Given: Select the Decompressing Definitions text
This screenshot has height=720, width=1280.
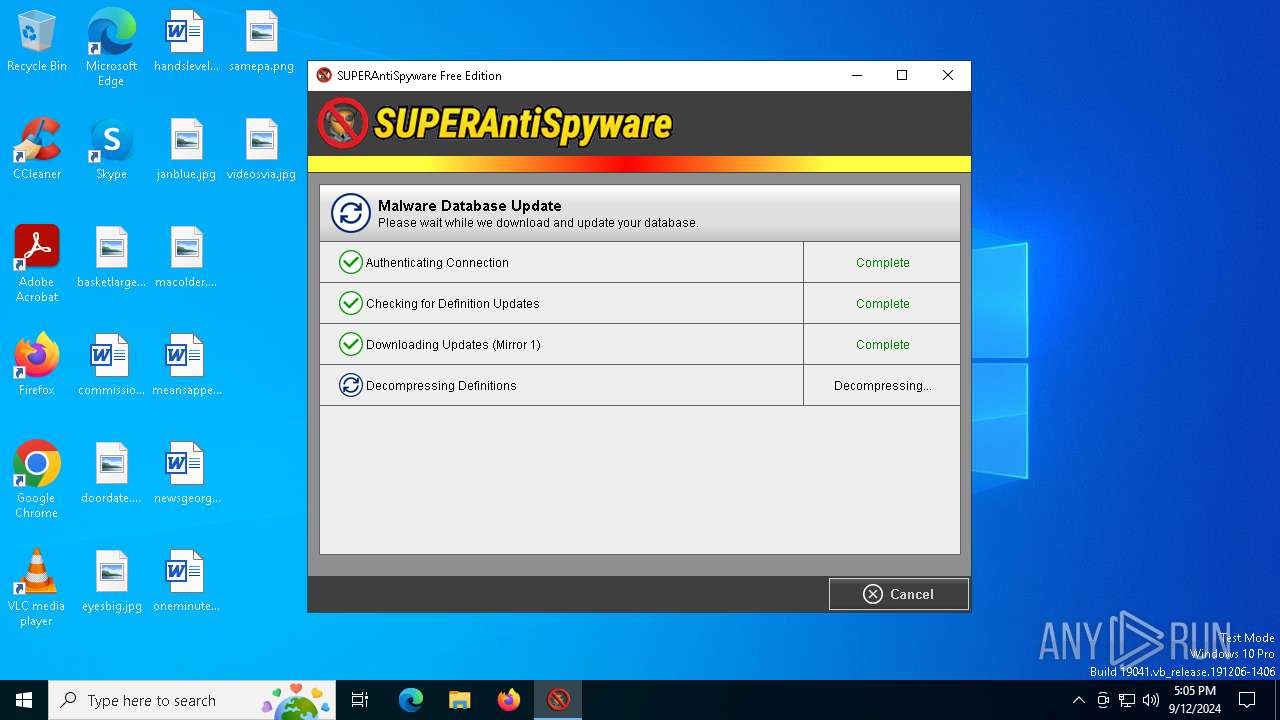Looking at the screenshot, I should 441,386.
